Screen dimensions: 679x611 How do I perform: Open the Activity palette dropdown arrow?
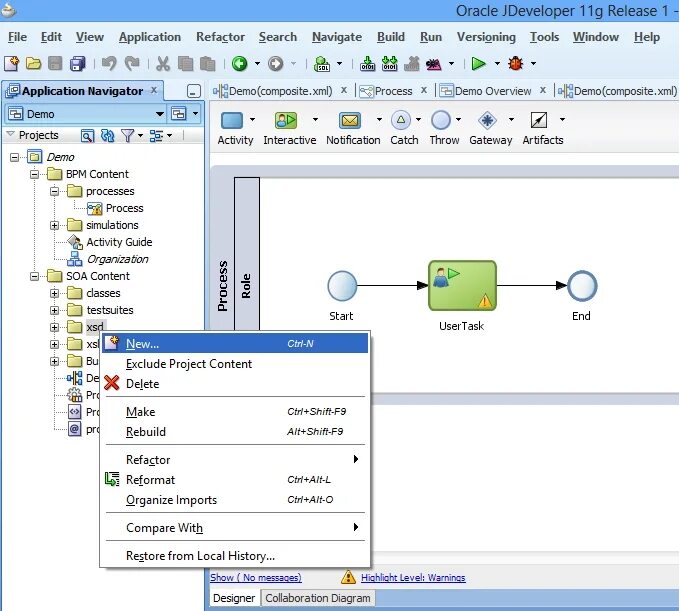coord(252,120)
